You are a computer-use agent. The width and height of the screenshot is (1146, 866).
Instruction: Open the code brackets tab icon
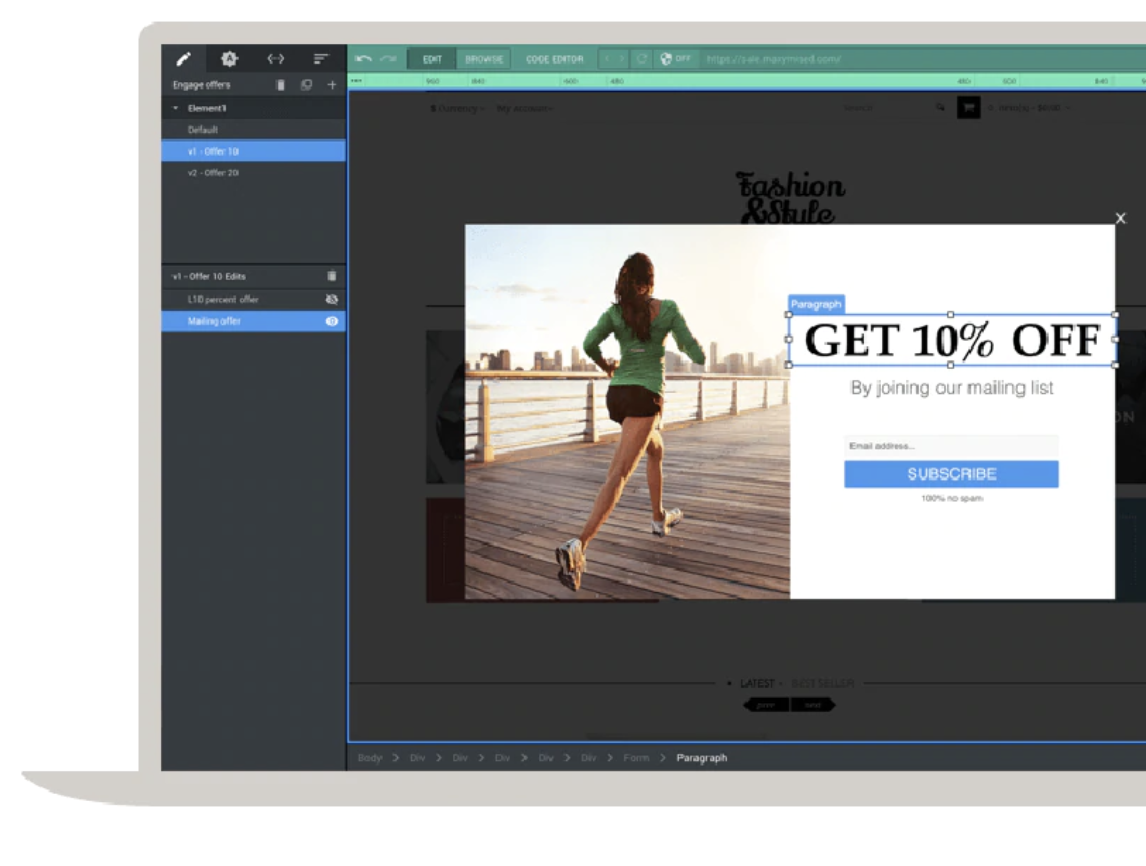tap(276, 58)
